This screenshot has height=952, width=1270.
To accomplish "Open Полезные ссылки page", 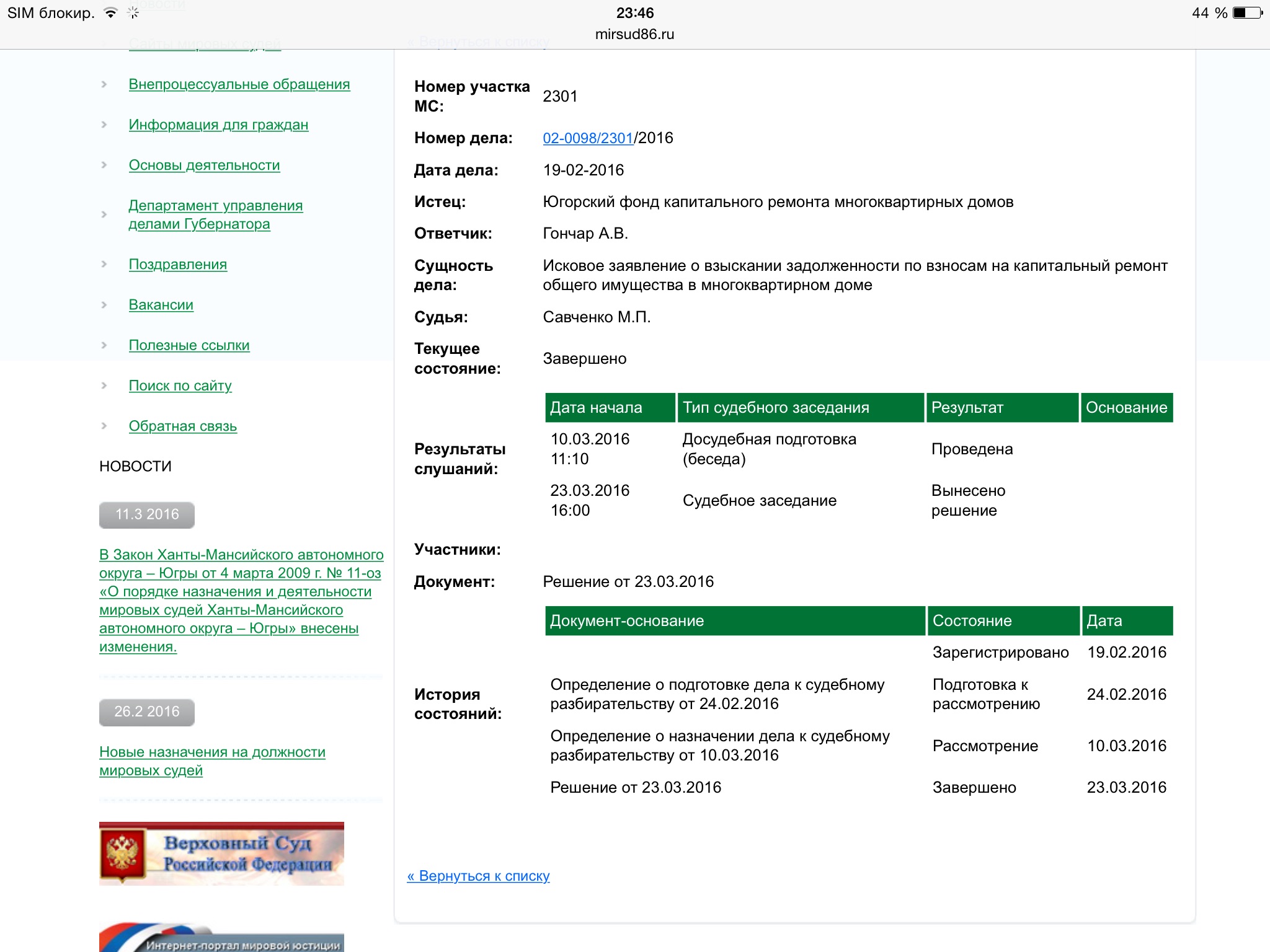I will (x=189, y=345).
